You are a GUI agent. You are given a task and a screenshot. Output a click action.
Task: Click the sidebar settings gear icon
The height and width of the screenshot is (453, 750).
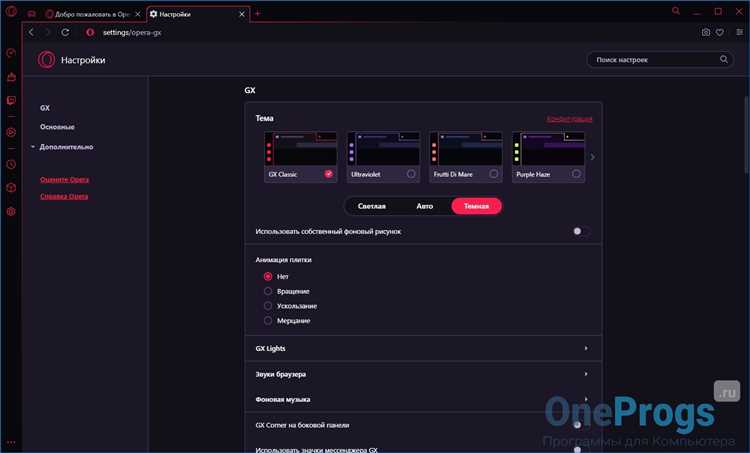tap(11, 211)
